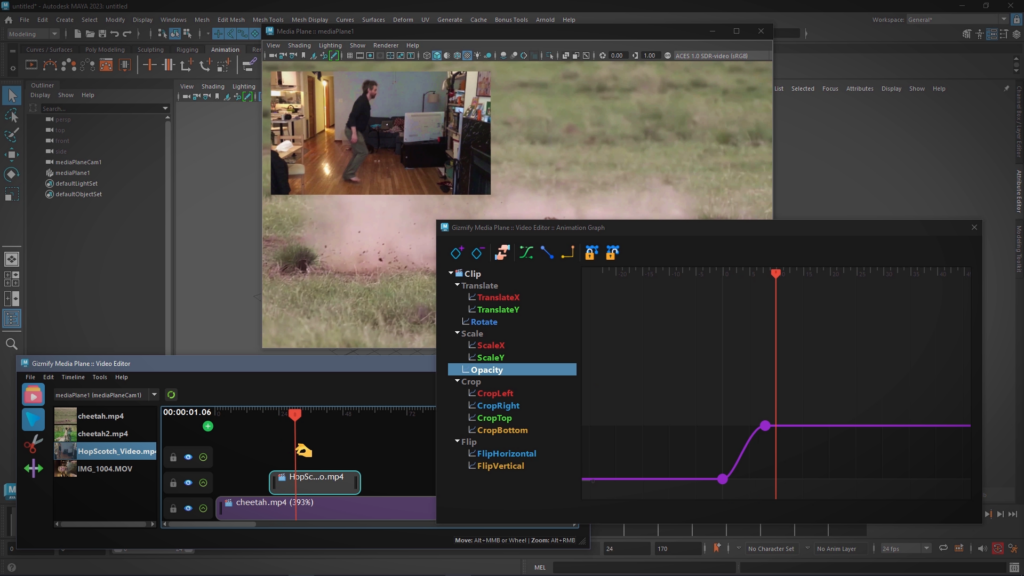Open the media library icon in Video Editor

pyautogui.click(x=33, y=394)
